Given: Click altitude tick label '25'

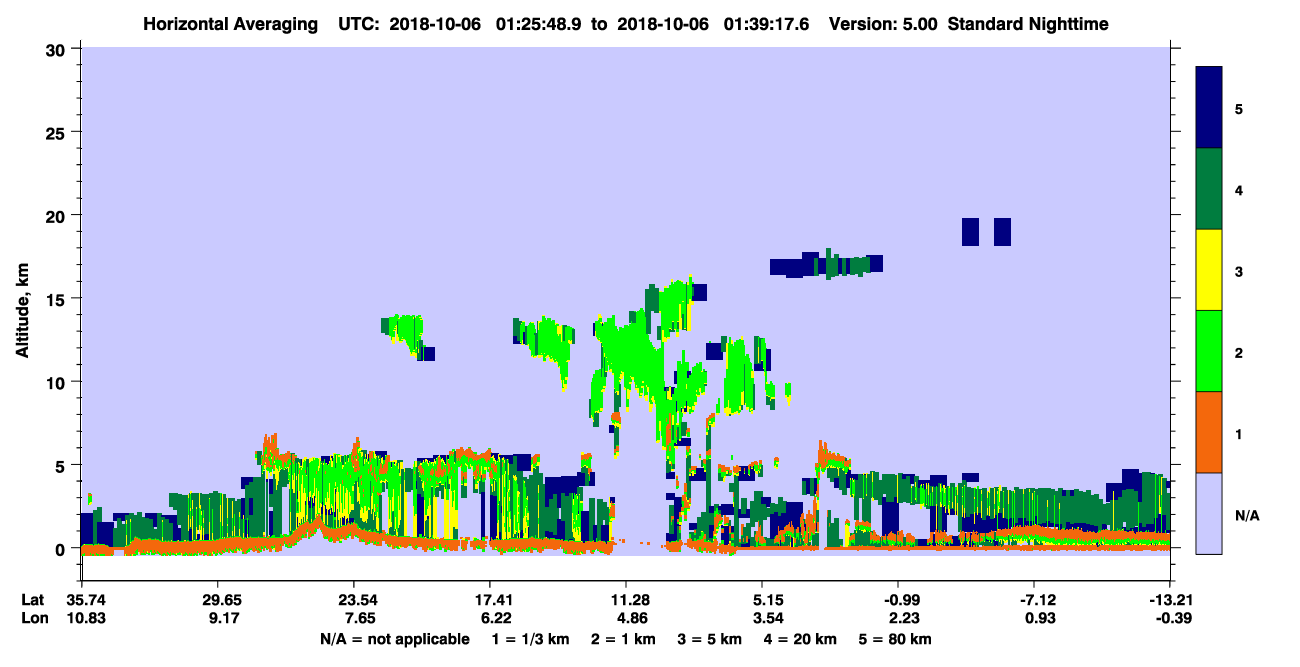Looking at the screenshot, I should click(58, 132).
